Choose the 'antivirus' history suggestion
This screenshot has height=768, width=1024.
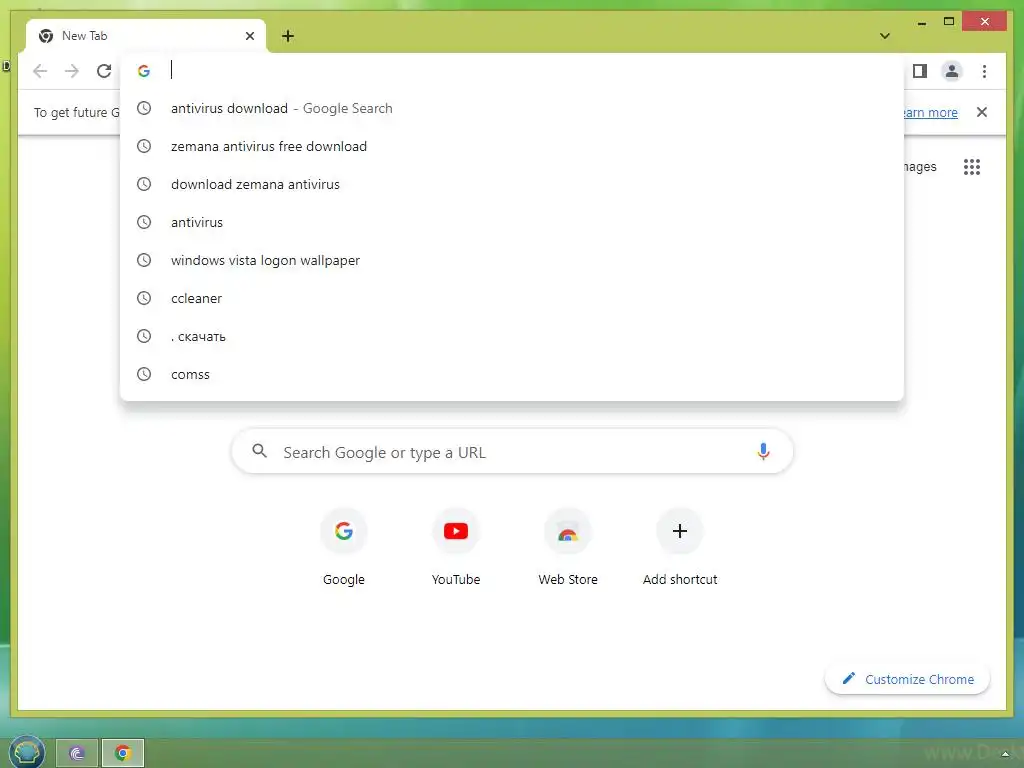pyautogui.click(x=512, y=222)
